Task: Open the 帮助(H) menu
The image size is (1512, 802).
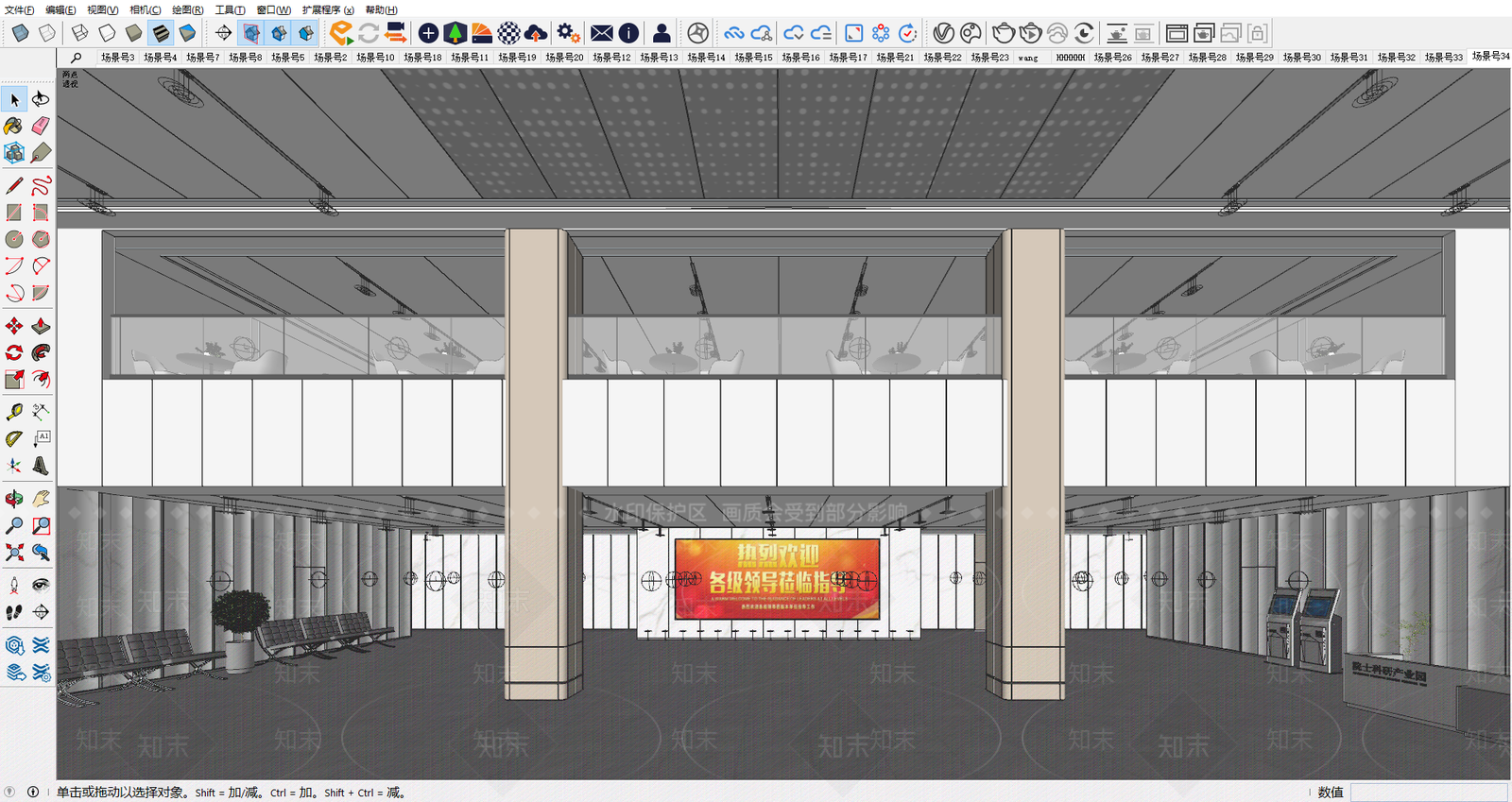Action: click(x=382, y=9)
